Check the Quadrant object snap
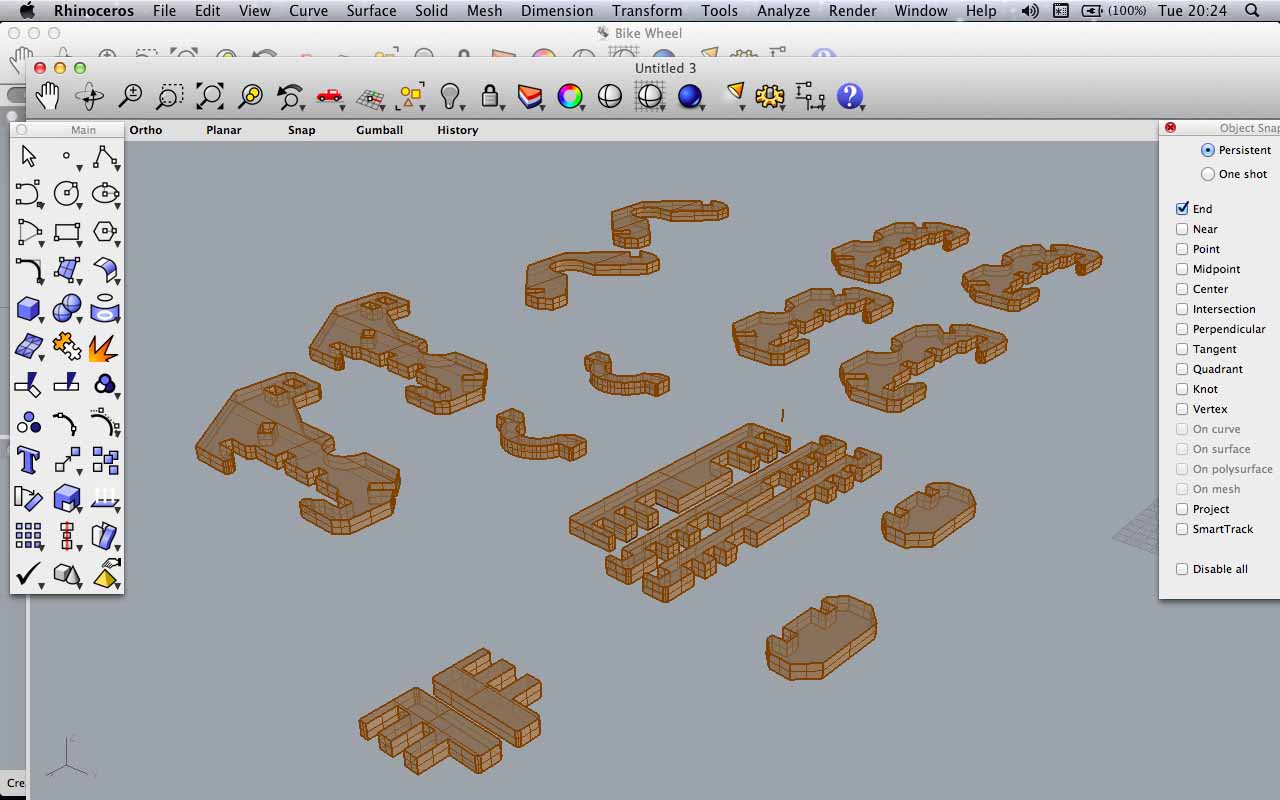The image size is (1280, 800). click(1182, 369)
